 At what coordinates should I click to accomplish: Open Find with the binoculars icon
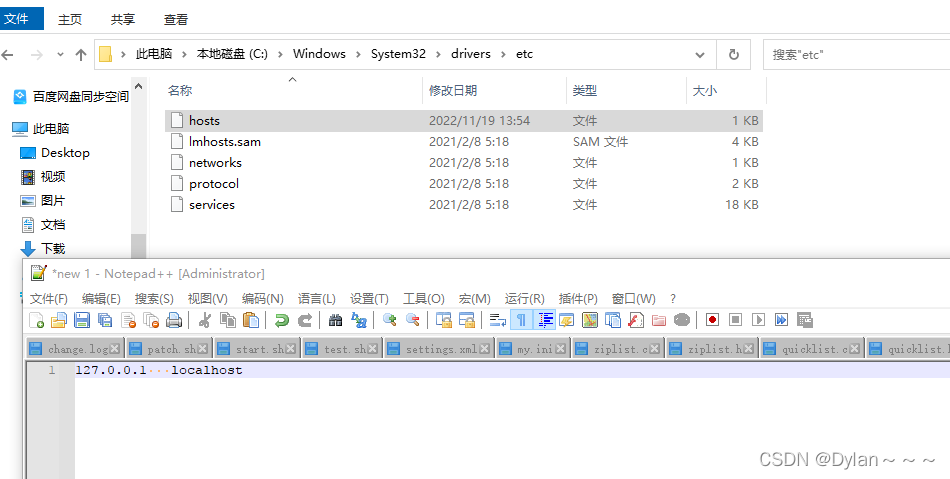pyautogui.click(x=336, y=320)
